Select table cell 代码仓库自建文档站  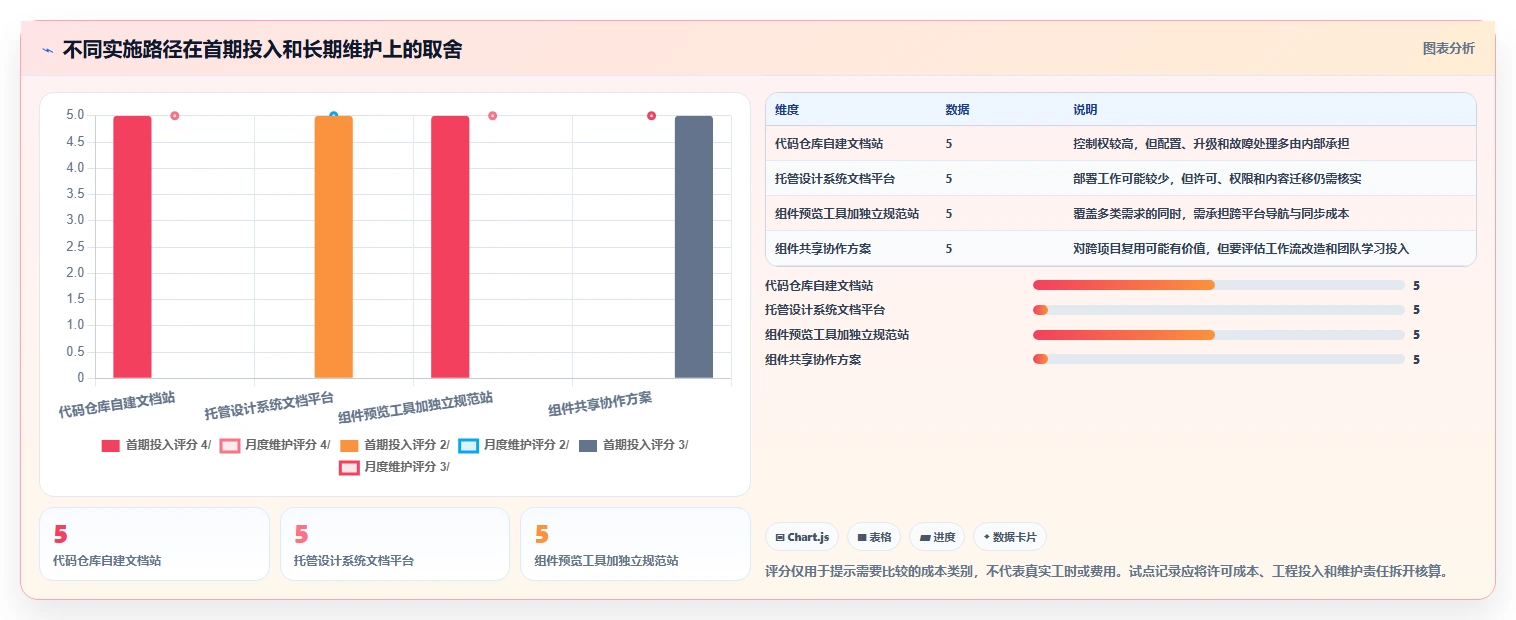point(829,144)
